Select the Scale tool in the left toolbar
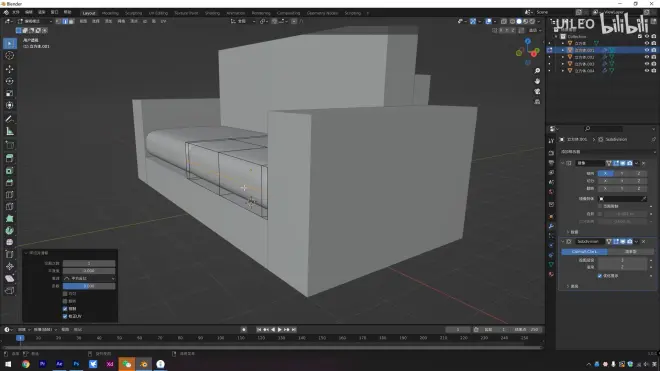The image size is (660, 371). pos(10,93)
